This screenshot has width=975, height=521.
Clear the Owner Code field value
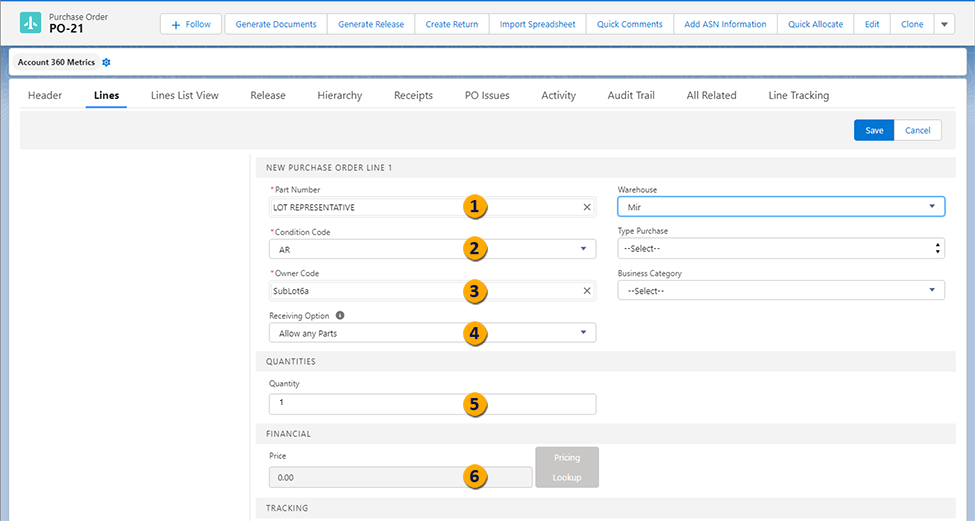587,291
